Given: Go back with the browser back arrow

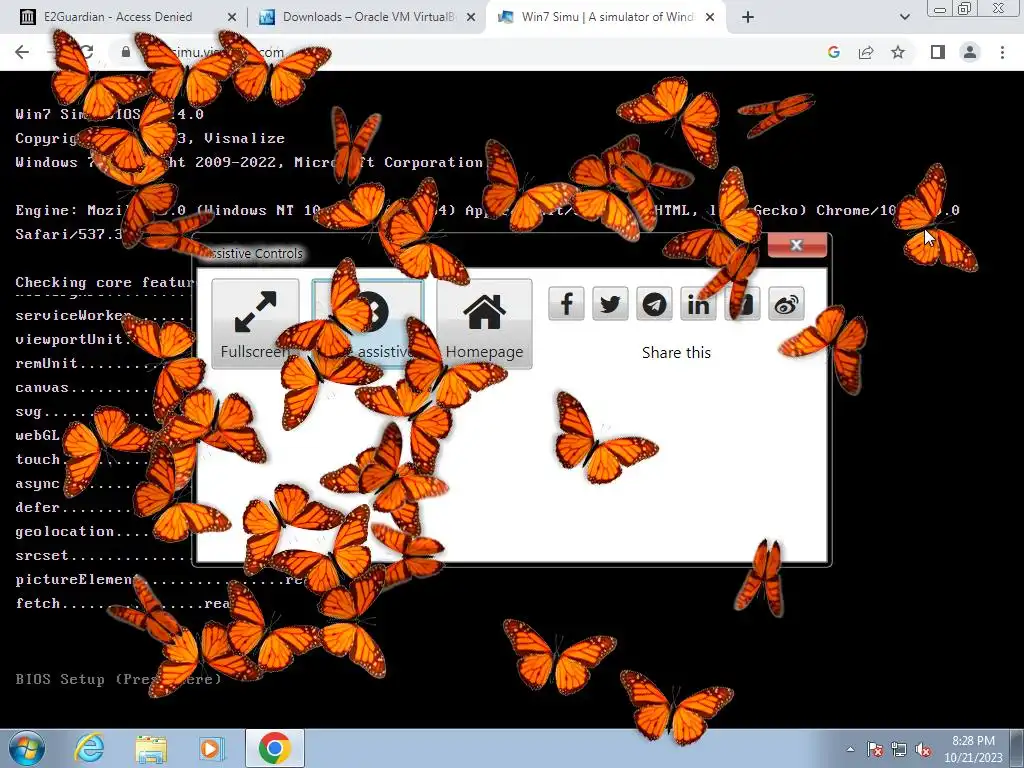Looking at the screenshot, I should pos(22,52).
